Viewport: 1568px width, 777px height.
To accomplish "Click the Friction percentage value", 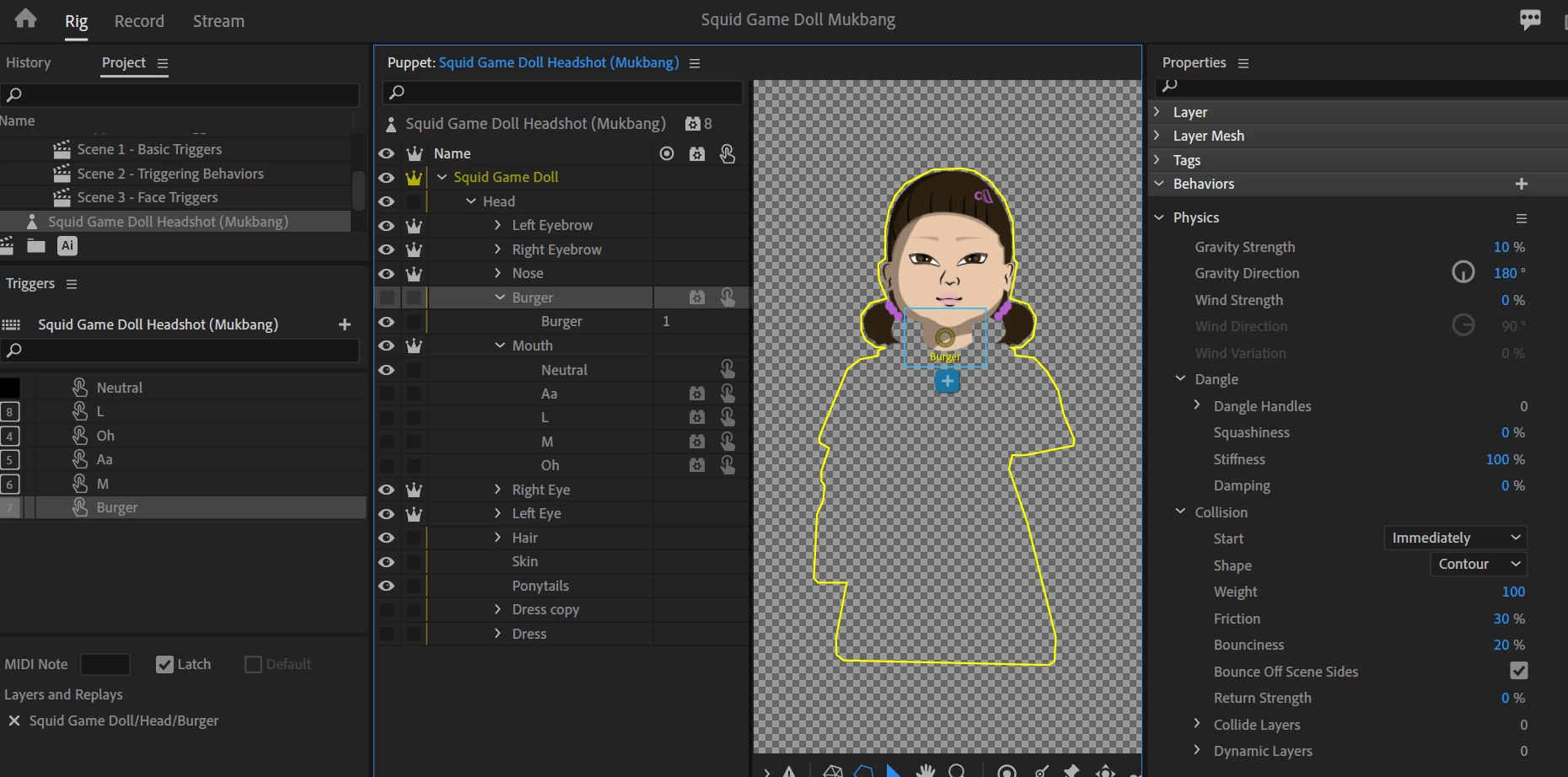I will point(1501,619).
